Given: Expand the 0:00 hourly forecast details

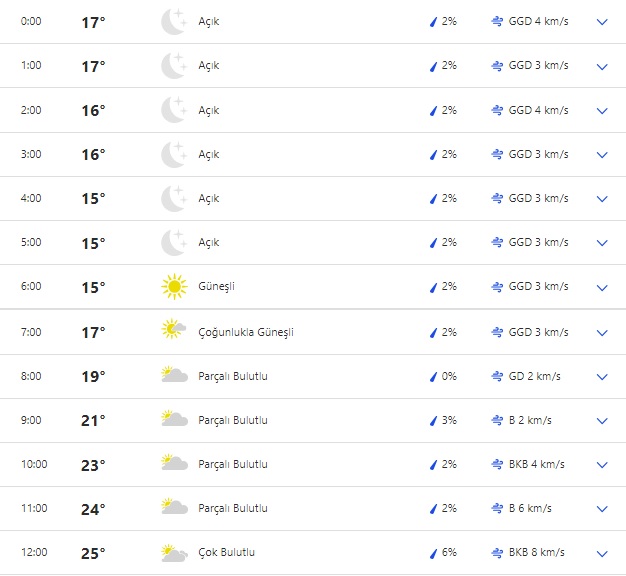Looking at the screenshot, I should click(602, 22).
